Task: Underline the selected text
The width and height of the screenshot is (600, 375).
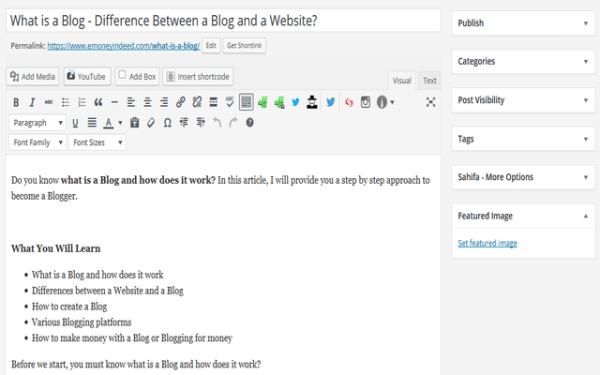Action: point(75,123)
